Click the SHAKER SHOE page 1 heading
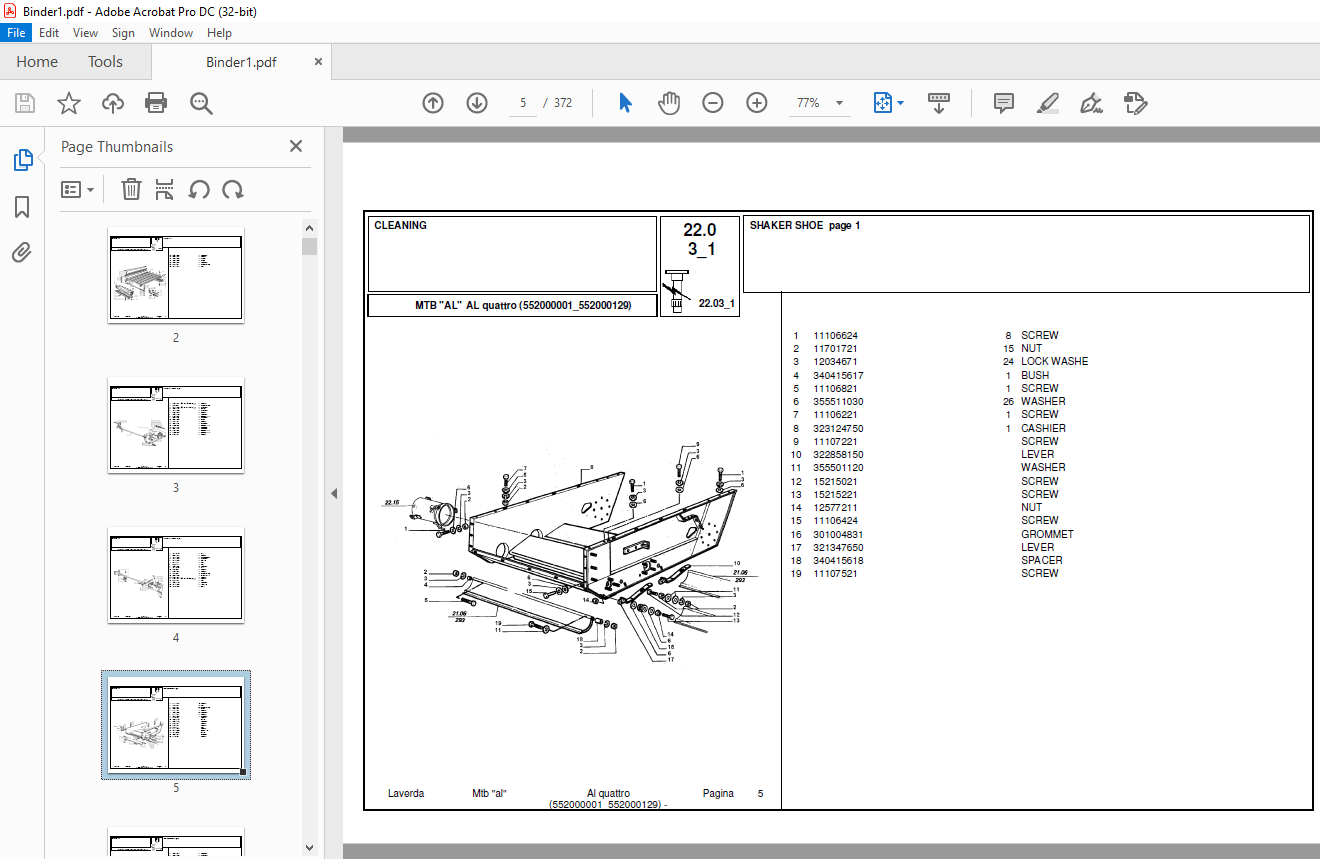 pos(805,226)
